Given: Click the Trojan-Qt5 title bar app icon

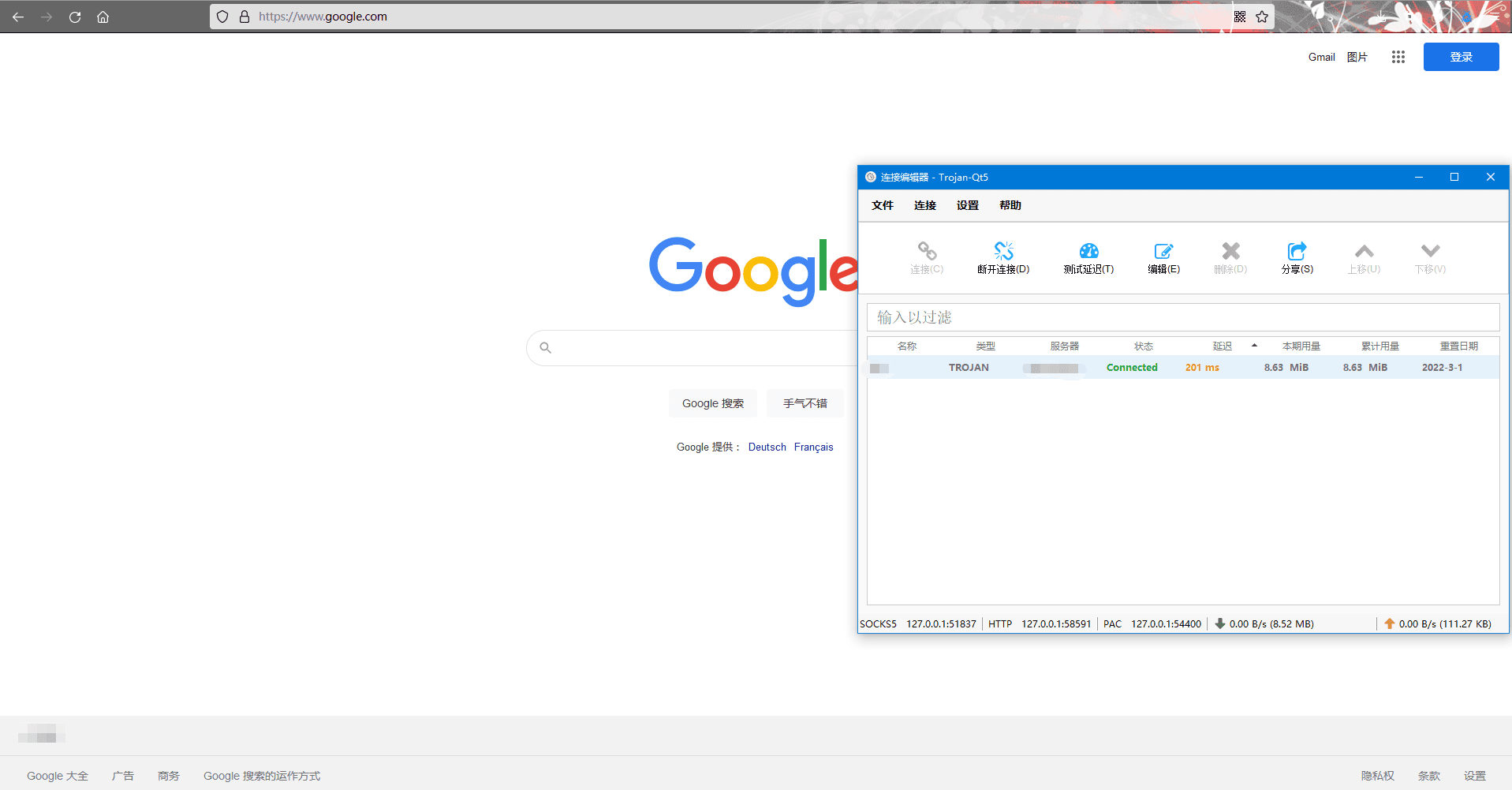Looking at the screenshot, I should 870,177.
